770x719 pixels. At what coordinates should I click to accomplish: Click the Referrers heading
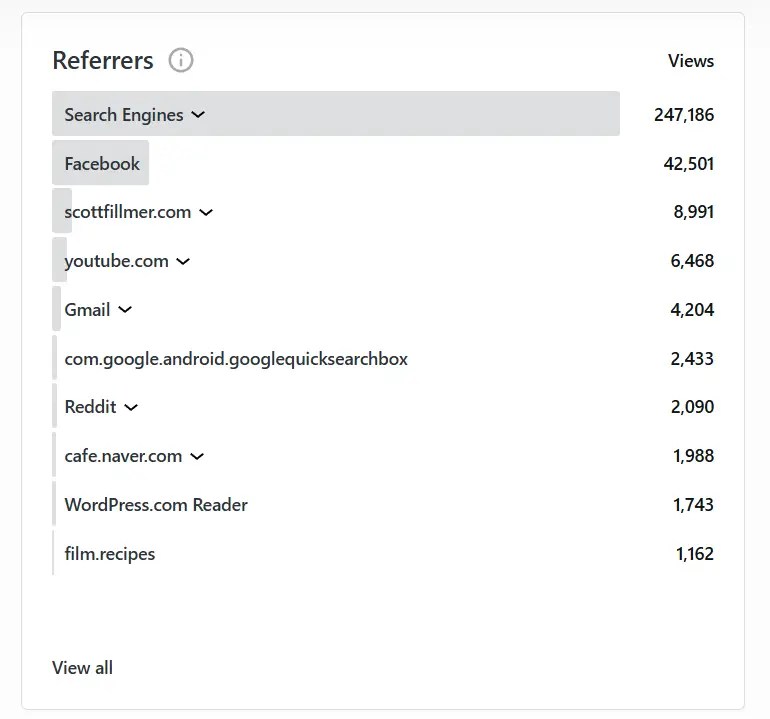click(x=103, y=60)
